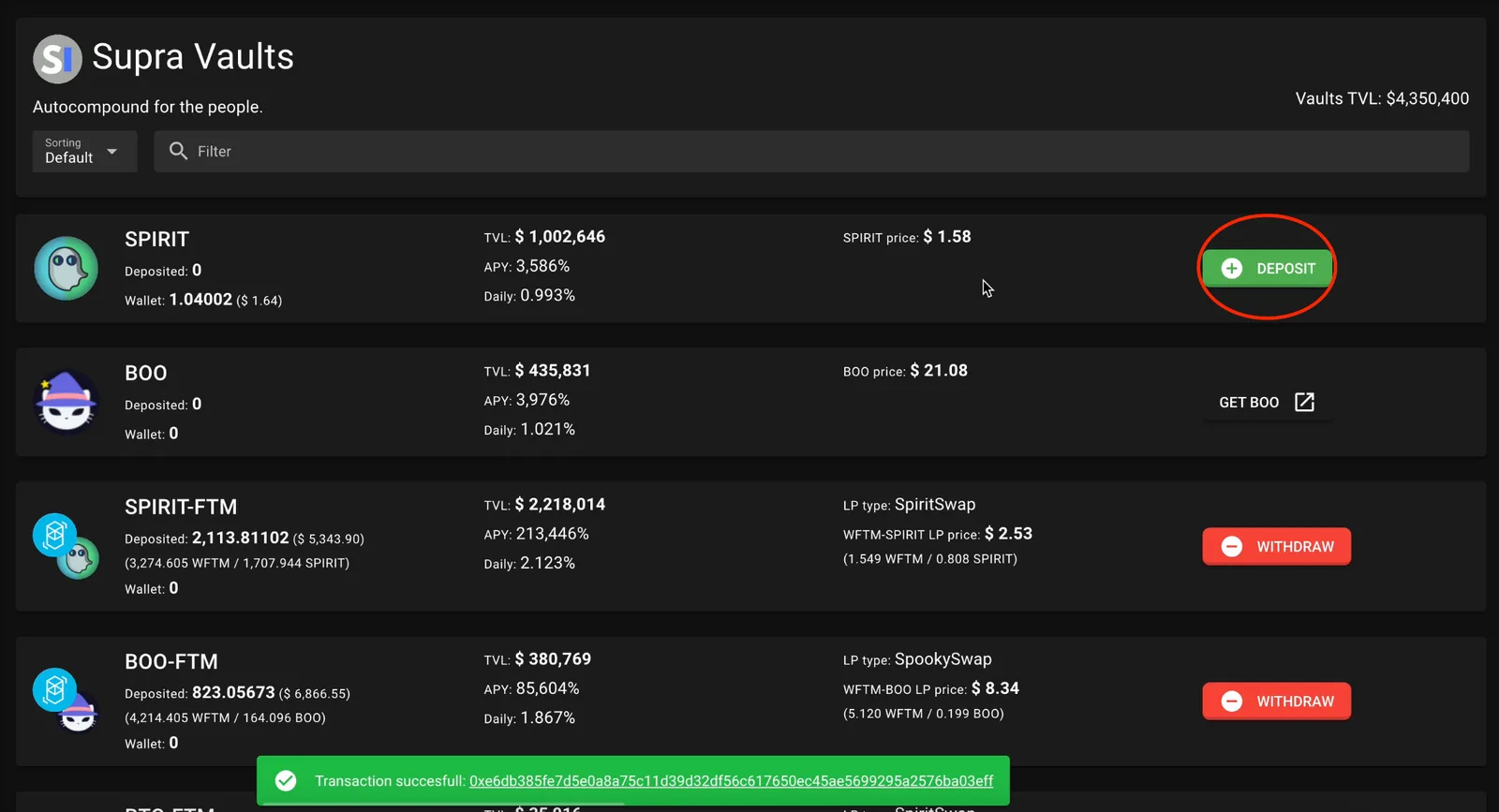This screenshot has height=812, width=1499.
Task: Withdraw from the SPIRIT-FTM vault
Action: 1277,546
